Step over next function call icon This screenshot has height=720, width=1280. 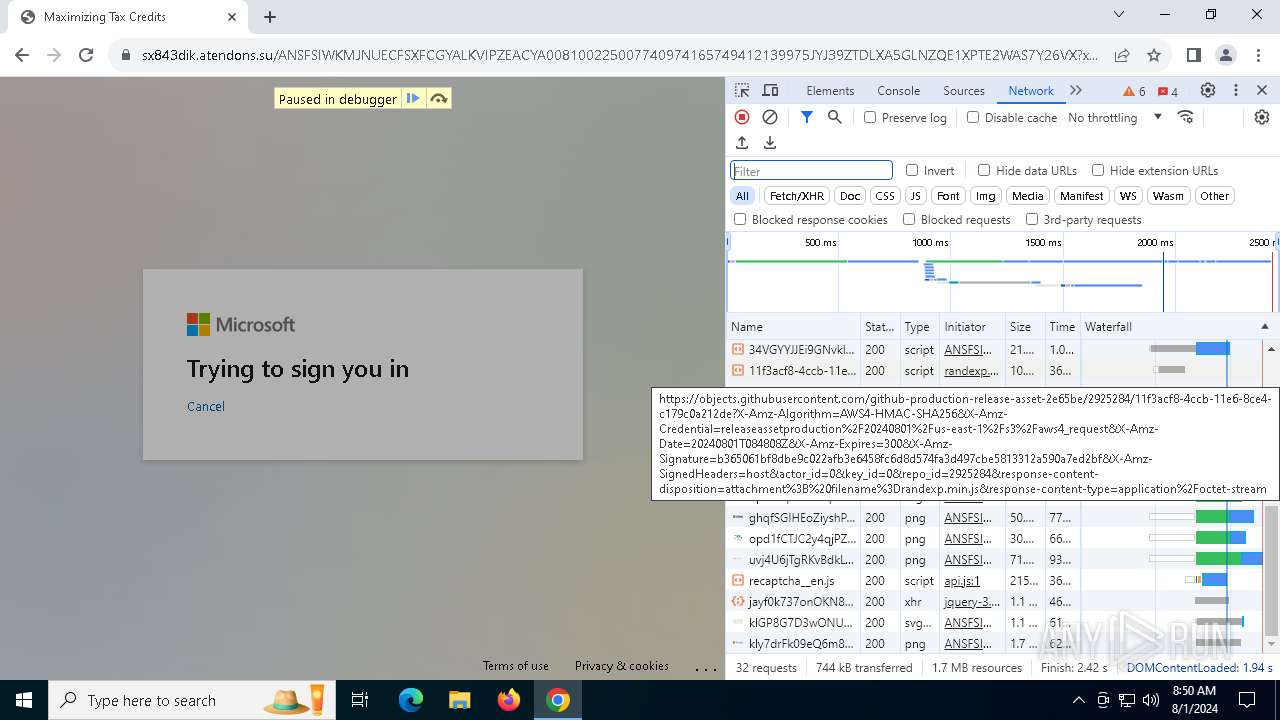pos(438,98)
